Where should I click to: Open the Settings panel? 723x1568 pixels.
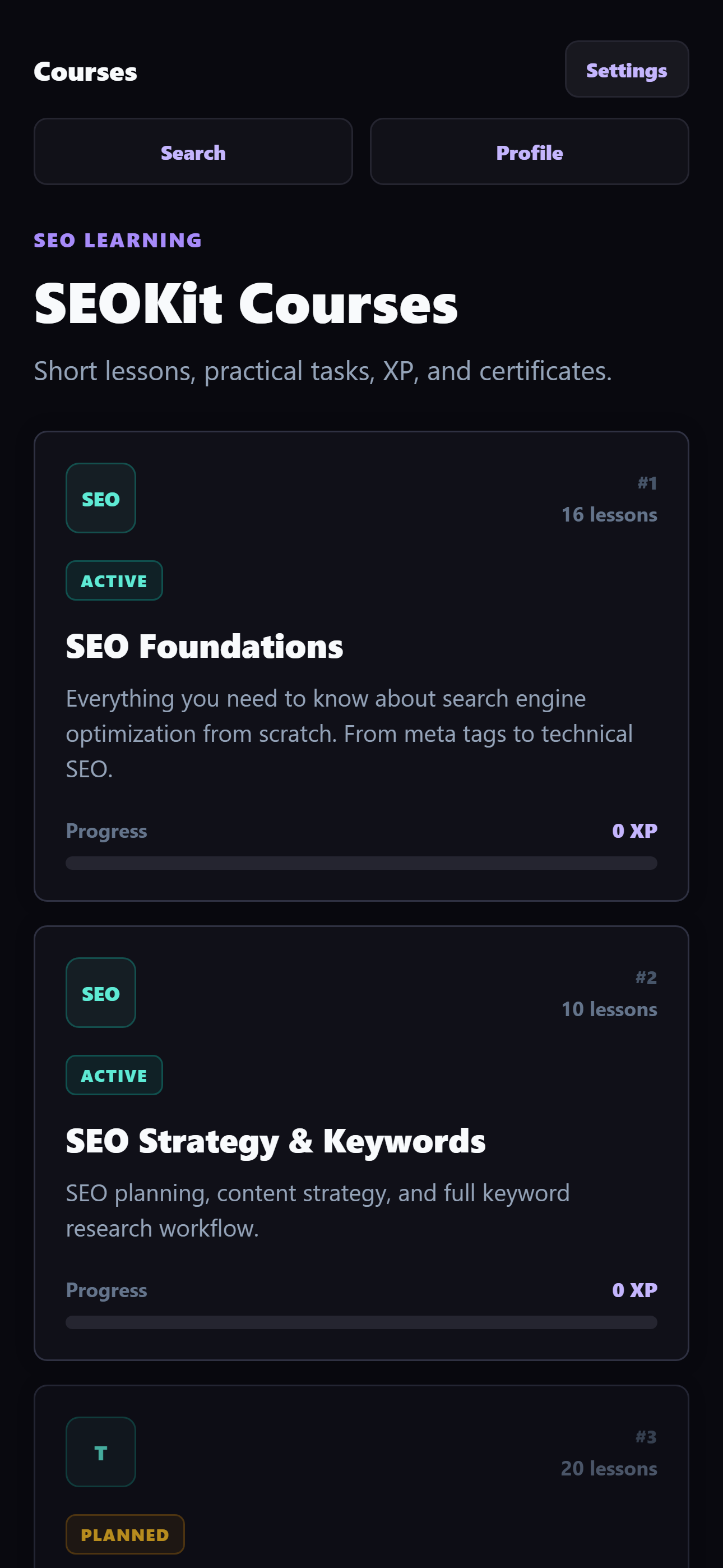pos(626,70)
